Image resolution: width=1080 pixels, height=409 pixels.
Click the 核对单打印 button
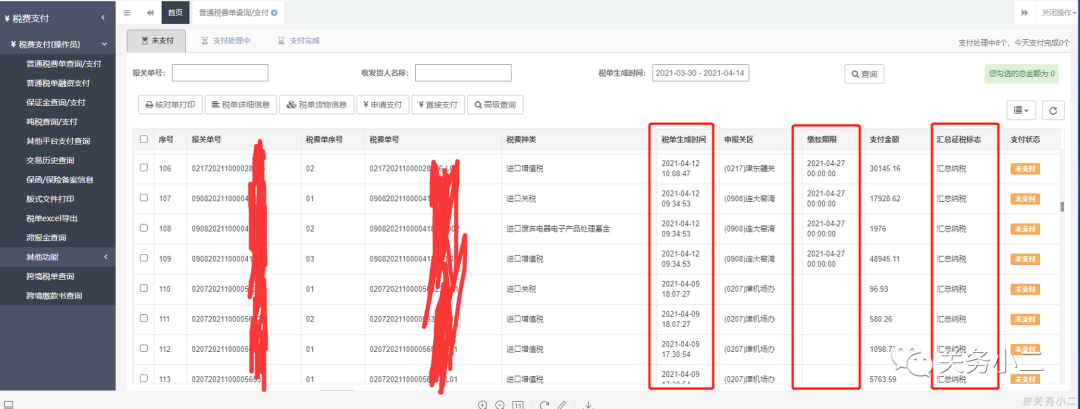(x=170, y=105)
